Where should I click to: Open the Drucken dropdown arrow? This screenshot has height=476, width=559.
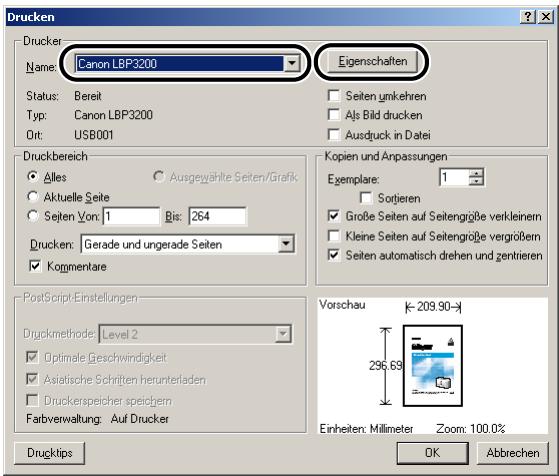(x=286, y=244)
